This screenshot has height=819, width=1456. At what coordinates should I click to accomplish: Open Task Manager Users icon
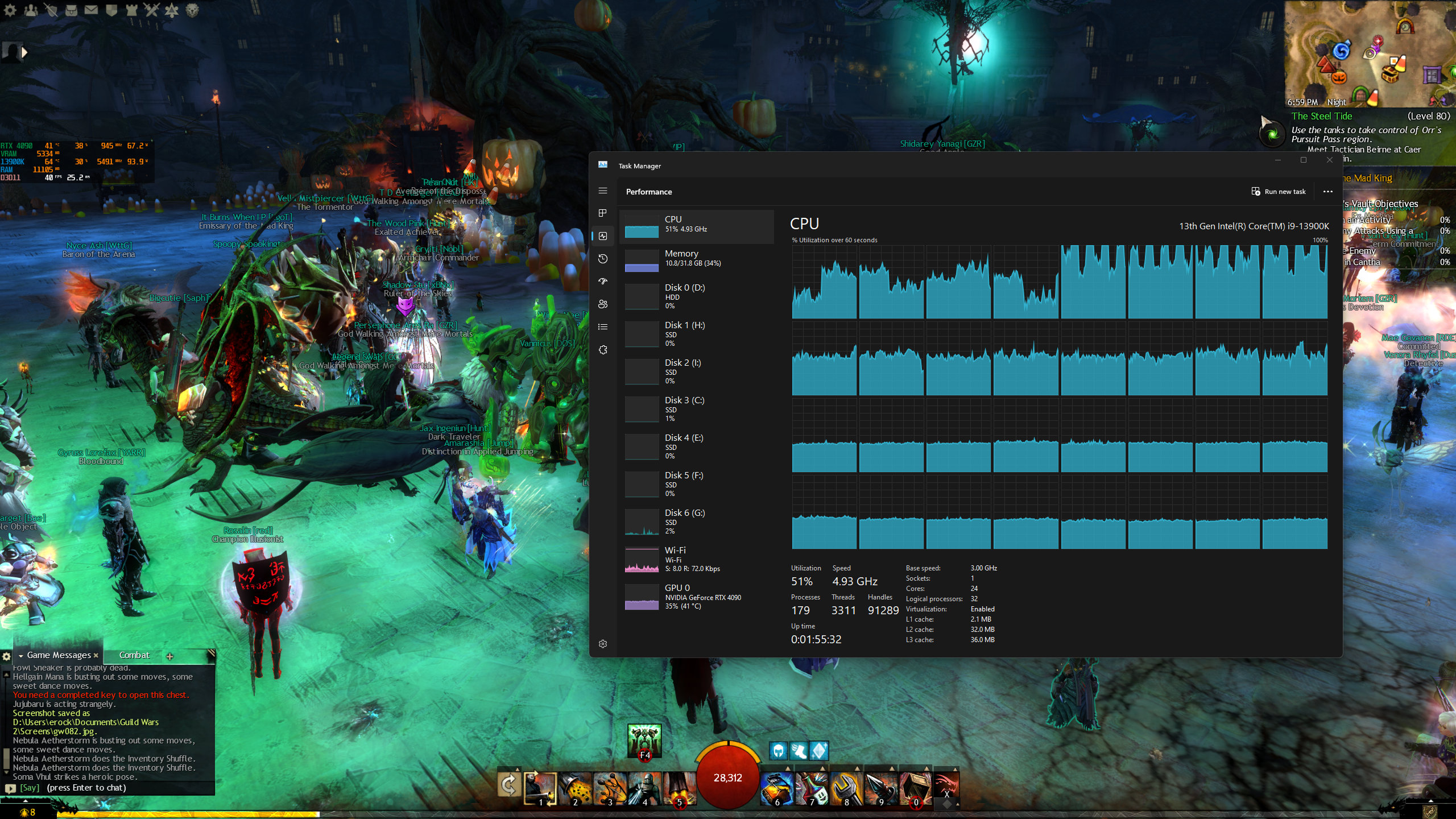[x=603, y=304]
